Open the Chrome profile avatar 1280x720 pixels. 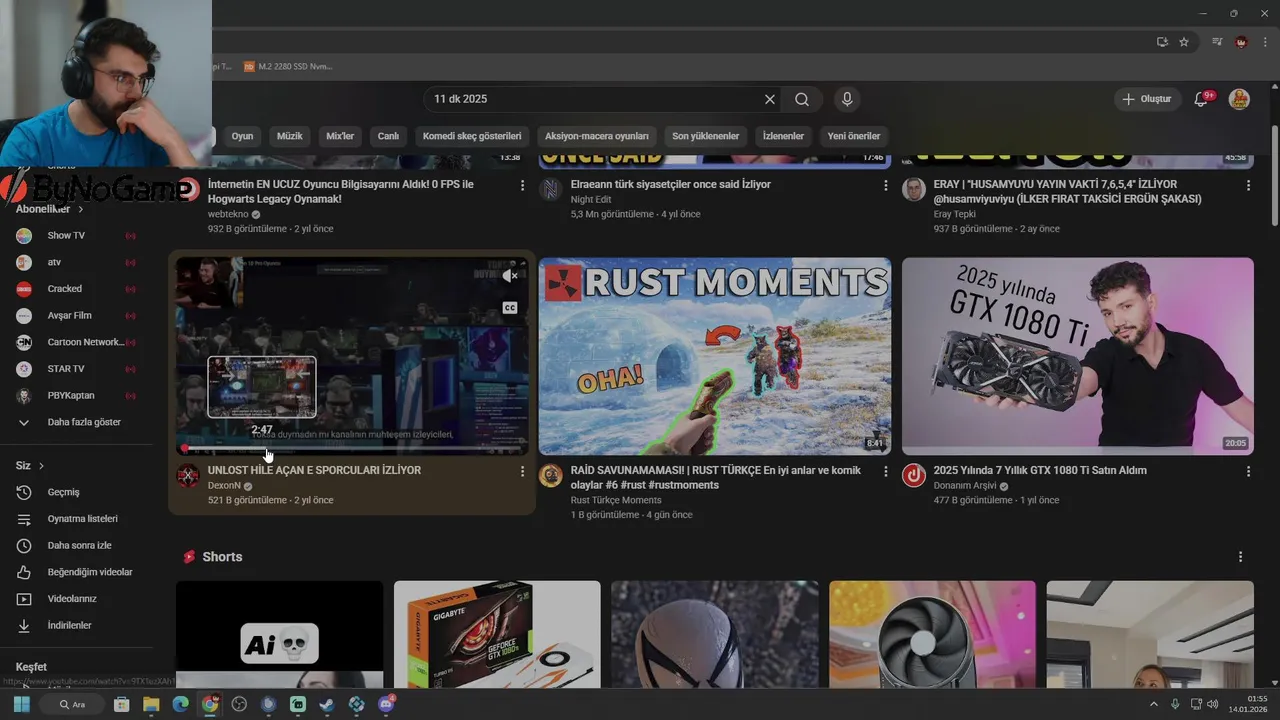(x=1241, y=42)
